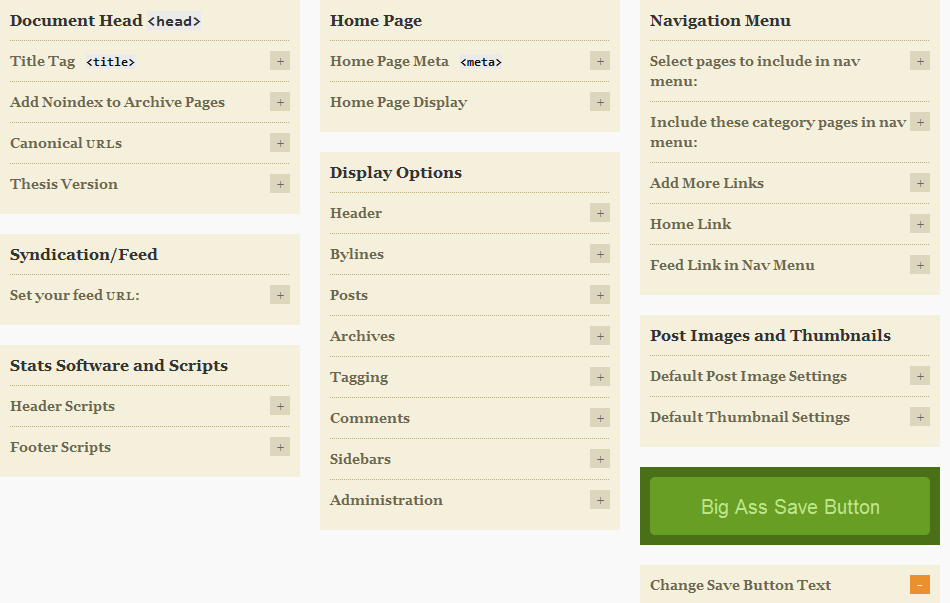Image resolution: width=950 pixels, height=603 pixels.
Task: Click plus icon next to Tagging
Action: [x=600, y=378]
